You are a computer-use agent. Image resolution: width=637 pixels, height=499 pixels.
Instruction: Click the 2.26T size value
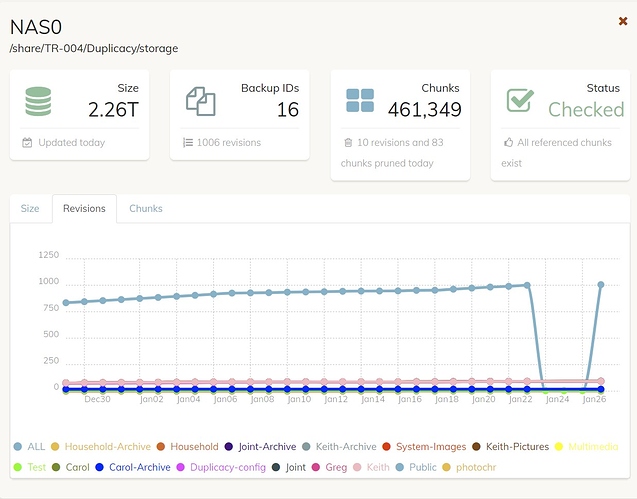113,110
